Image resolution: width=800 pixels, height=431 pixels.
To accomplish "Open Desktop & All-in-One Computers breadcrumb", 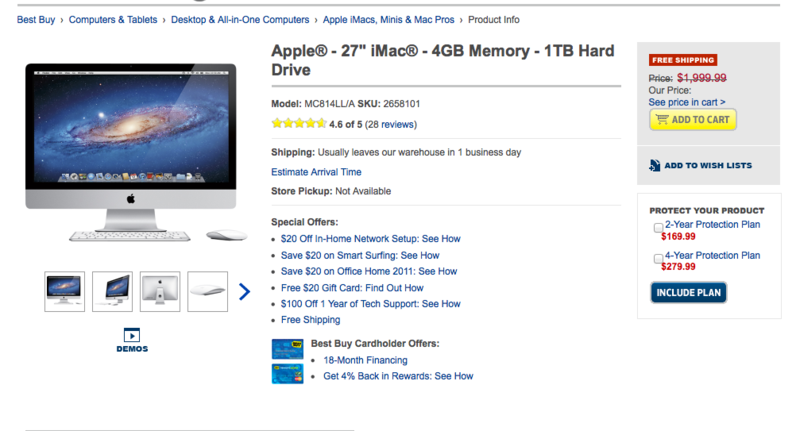I will pos(240,20).
